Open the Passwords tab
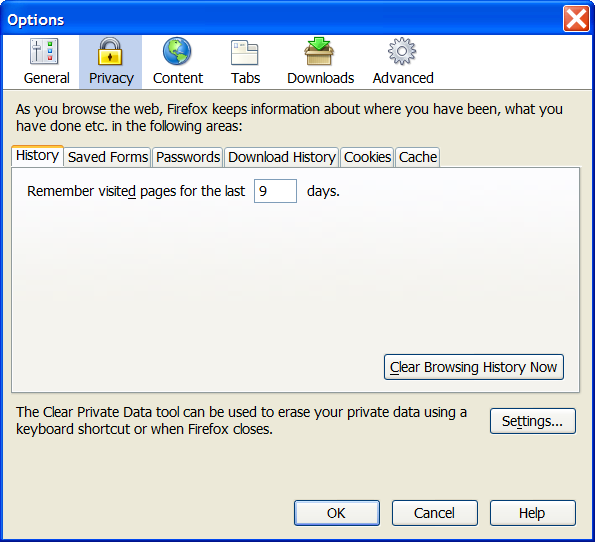 click(x=188, y=157)
